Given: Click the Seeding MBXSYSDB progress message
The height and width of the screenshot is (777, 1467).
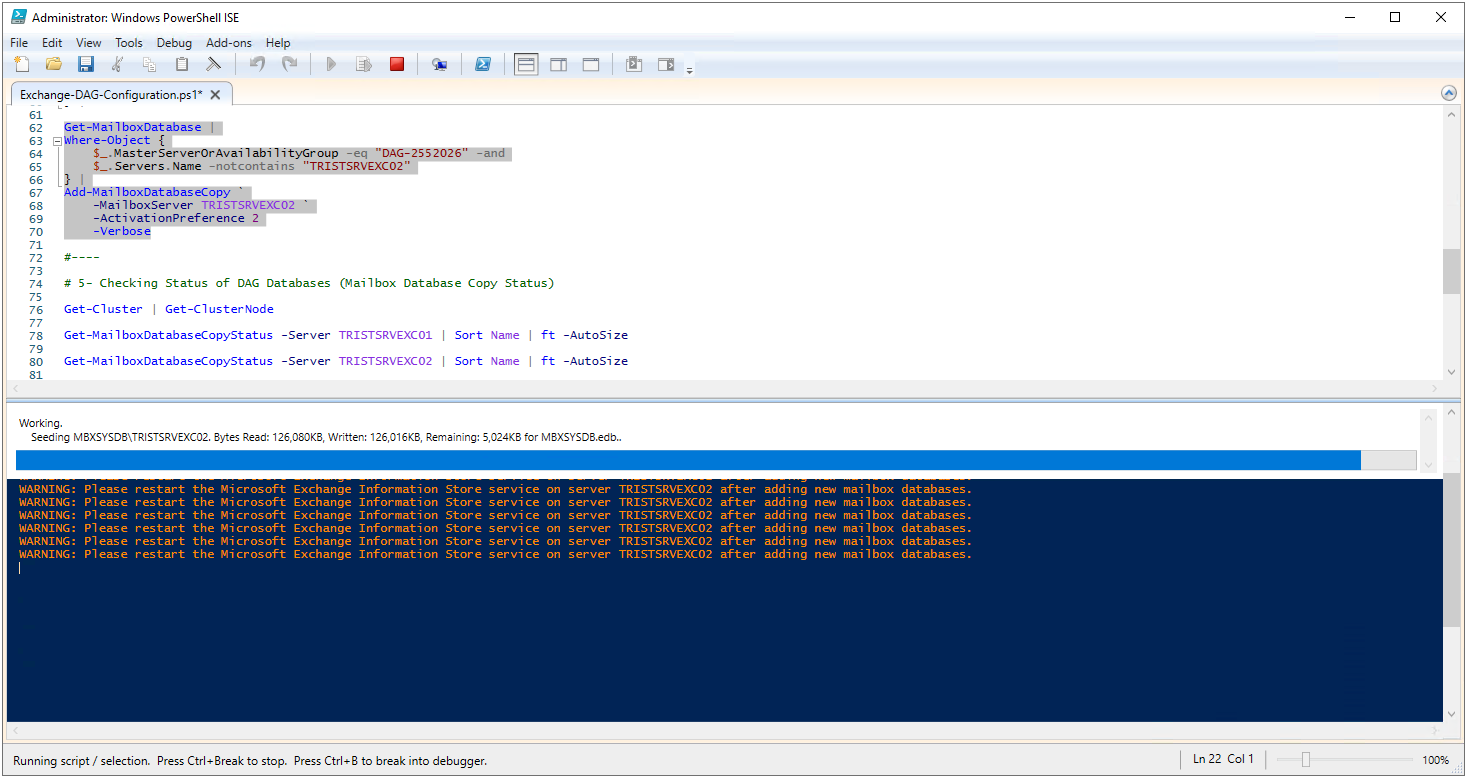Looking at the screenshot, I should [x=326, y=437].
